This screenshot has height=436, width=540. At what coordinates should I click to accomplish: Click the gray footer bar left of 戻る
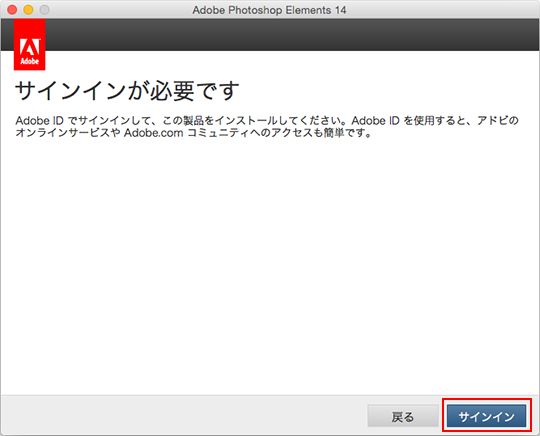[x=183, y=415]
